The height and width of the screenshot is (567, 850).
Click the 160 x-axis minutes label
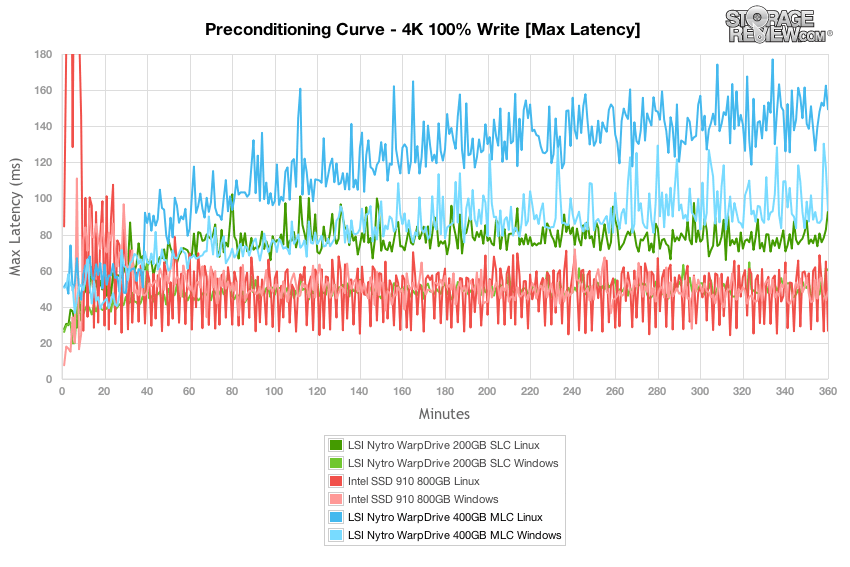(x=402, y=391)
